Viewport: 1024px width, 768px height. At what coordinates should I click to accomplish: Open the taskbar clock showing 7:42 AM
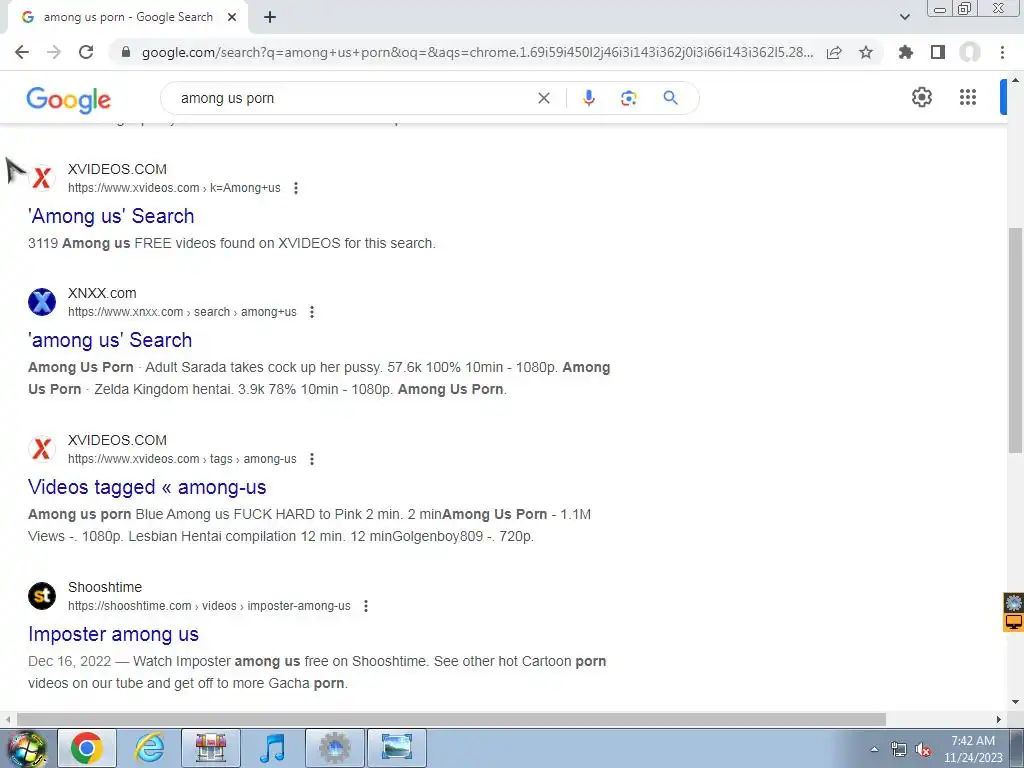point(973,749)
